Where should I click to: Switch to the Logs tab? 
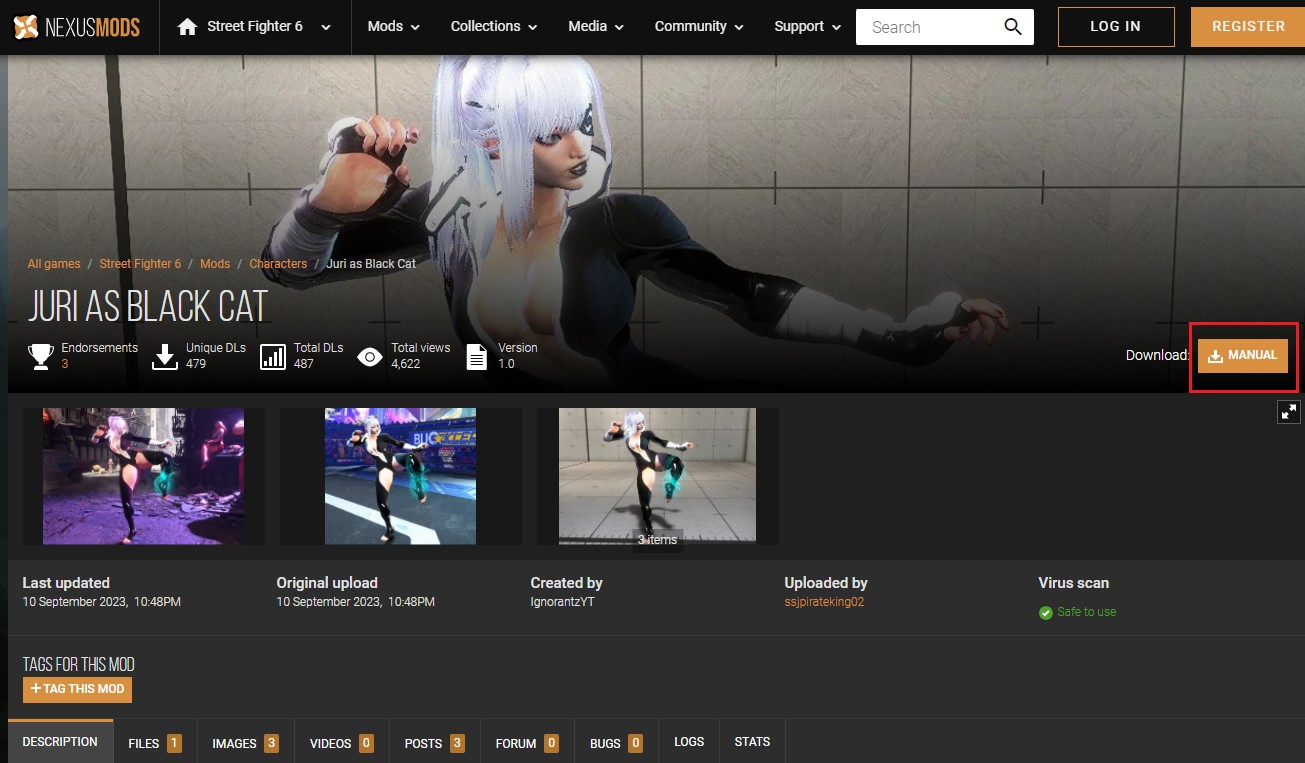point(689,742)
